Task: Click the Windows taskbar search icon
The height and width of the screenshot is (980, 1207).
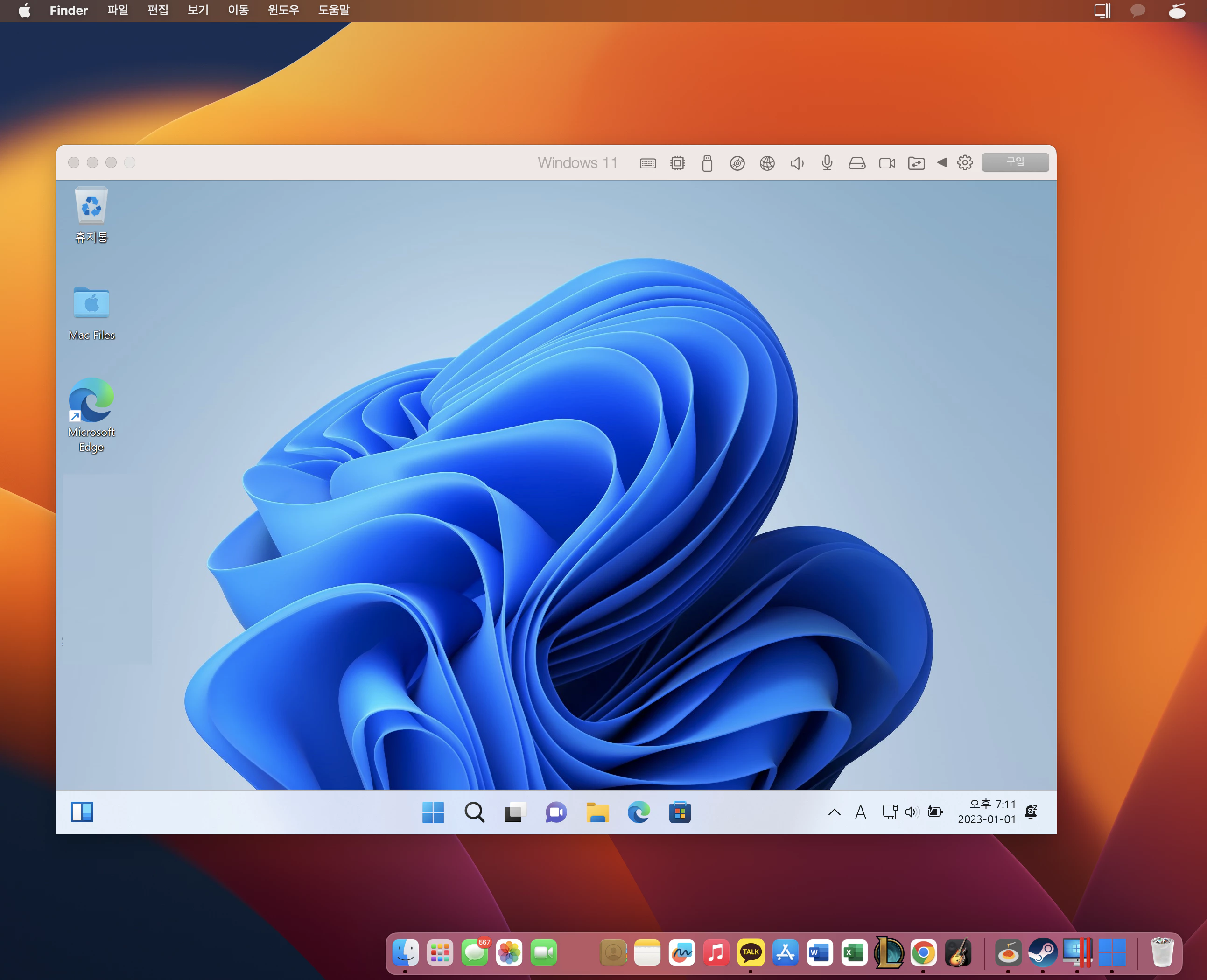Action: (474, 812)
